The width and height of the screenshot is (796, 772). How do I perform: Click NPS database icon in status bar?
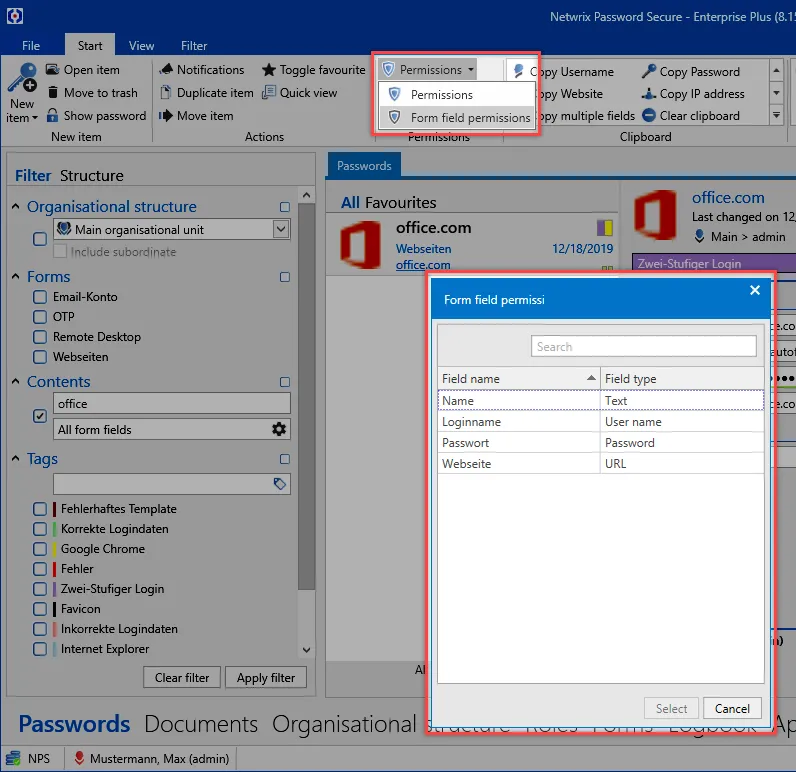click(13, 758)
